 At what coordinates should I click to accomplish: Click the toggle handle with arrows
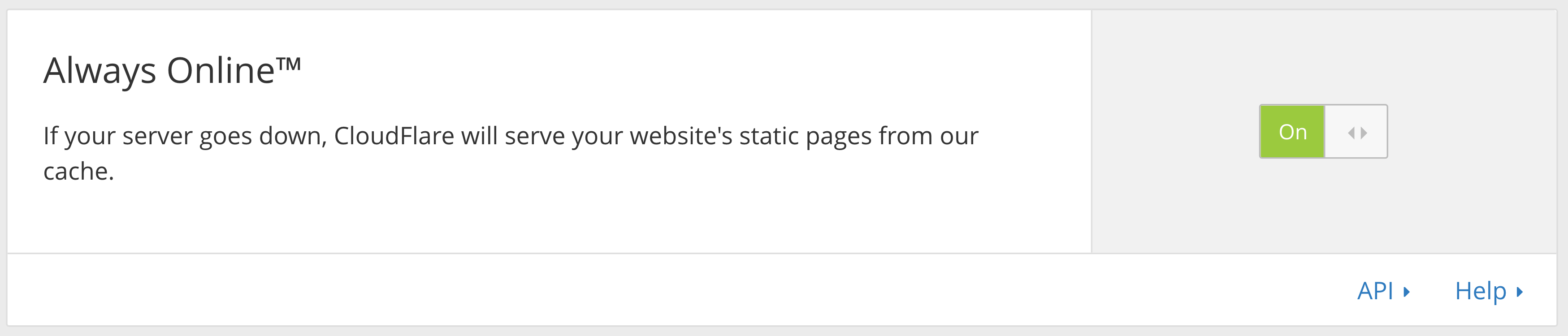(1356, 131)
